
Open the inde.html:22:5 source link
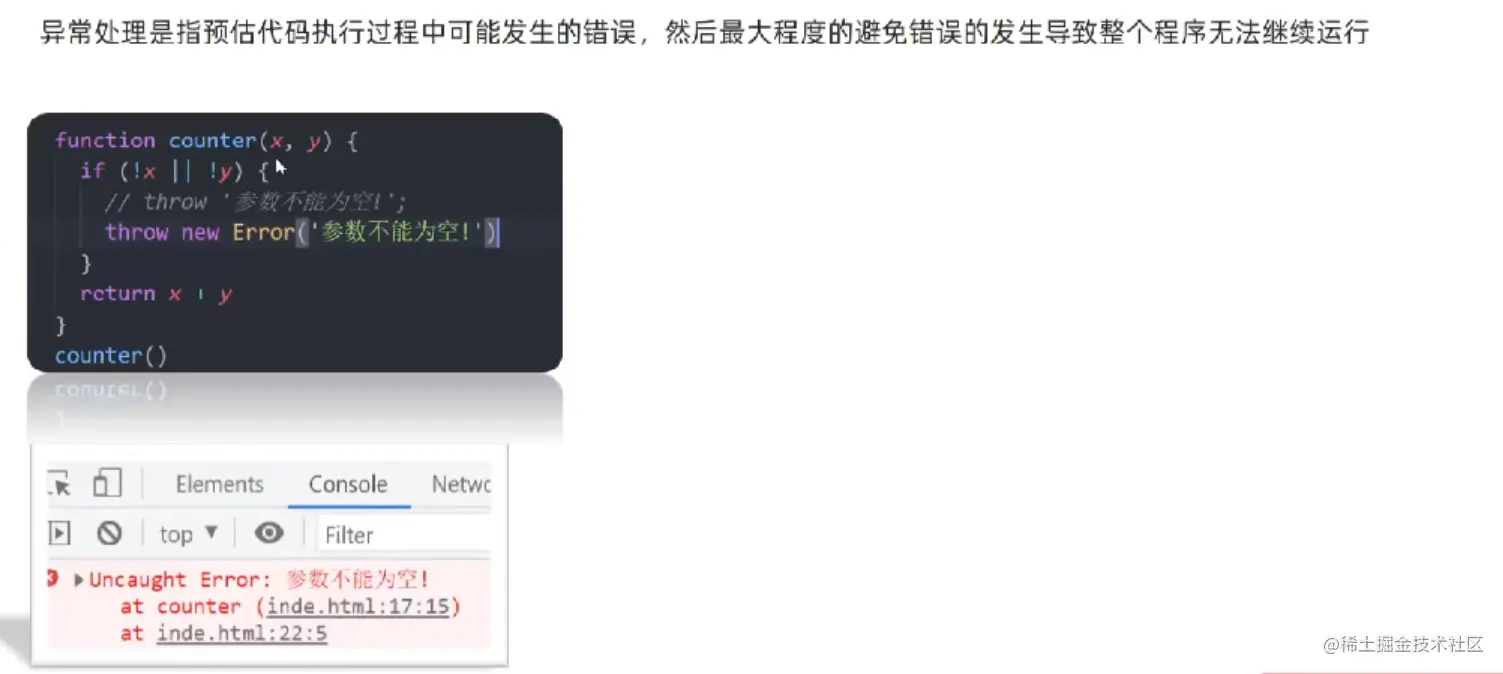click(x=242, y=633)
